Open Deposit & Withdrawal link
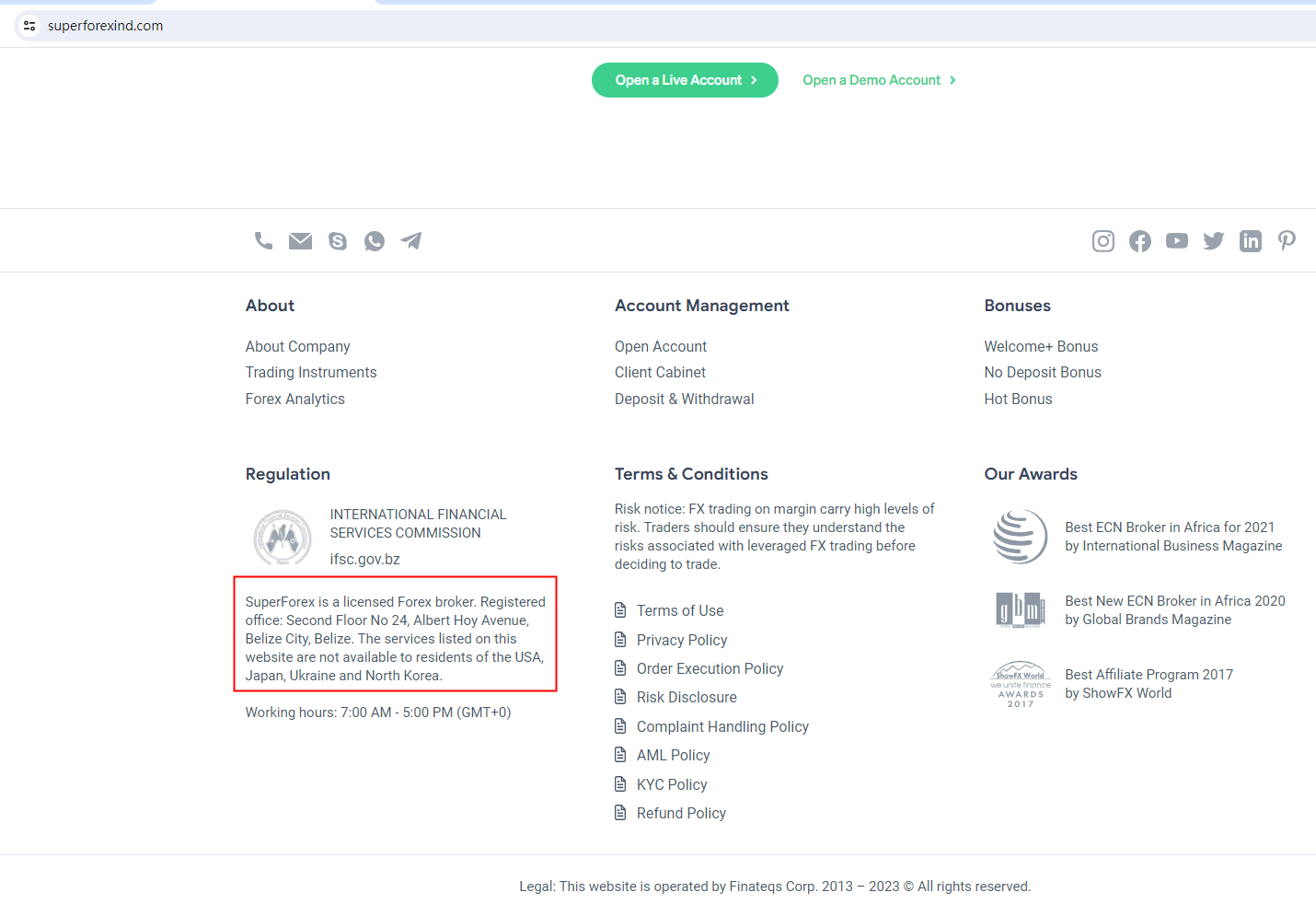This screenshot has width=1316, height=904. [685, 399]
